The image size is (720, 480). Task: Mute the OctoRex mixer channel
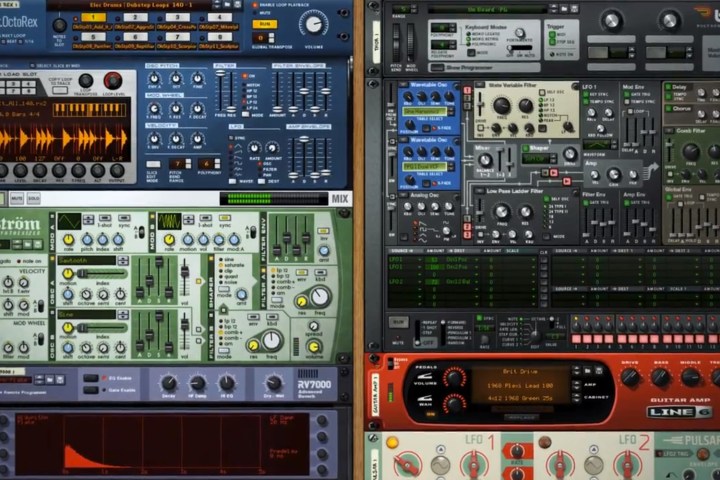tap(17, 198)
